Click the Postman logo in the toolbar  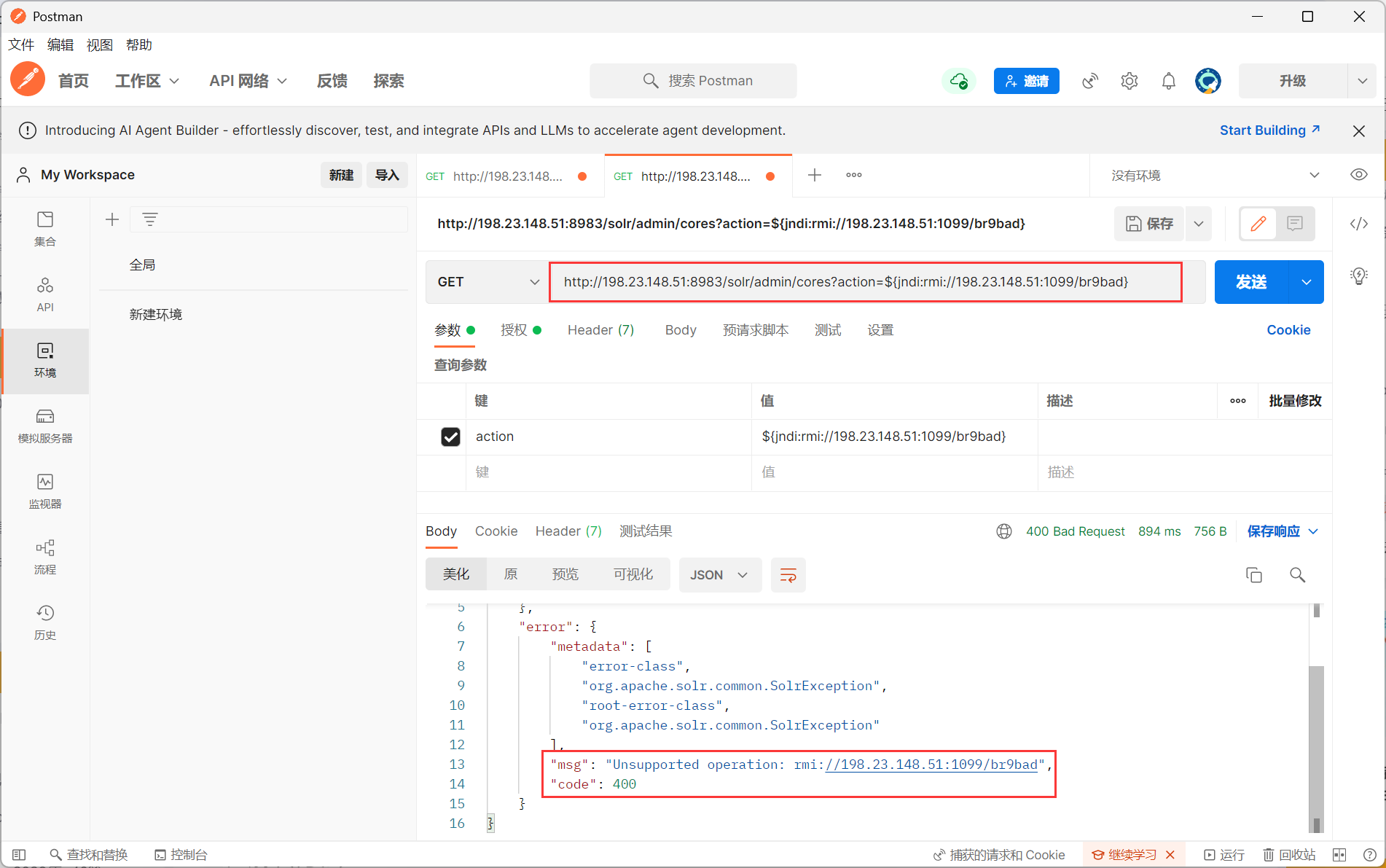28,80
